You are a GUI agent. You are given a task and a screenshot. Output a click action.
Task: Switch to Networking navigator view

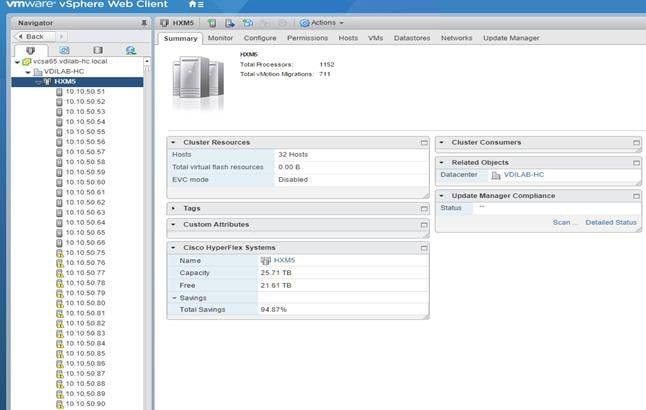click(131, 50)
